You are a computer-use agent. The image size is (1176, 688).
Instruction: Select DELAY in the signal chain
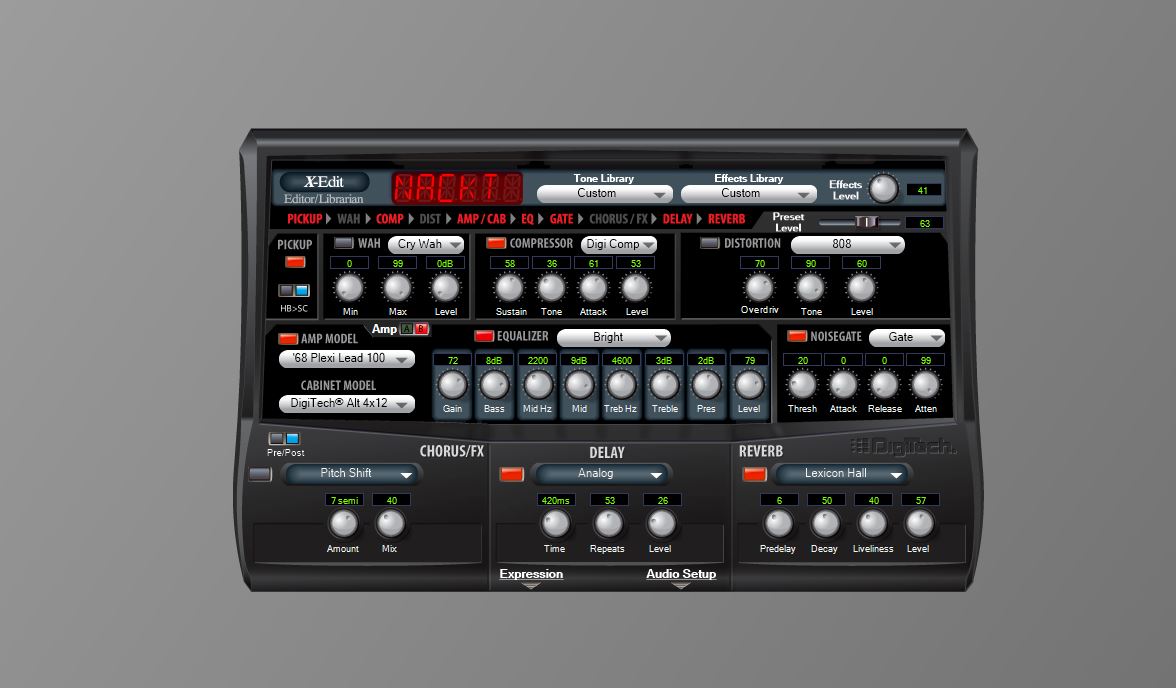677,219
